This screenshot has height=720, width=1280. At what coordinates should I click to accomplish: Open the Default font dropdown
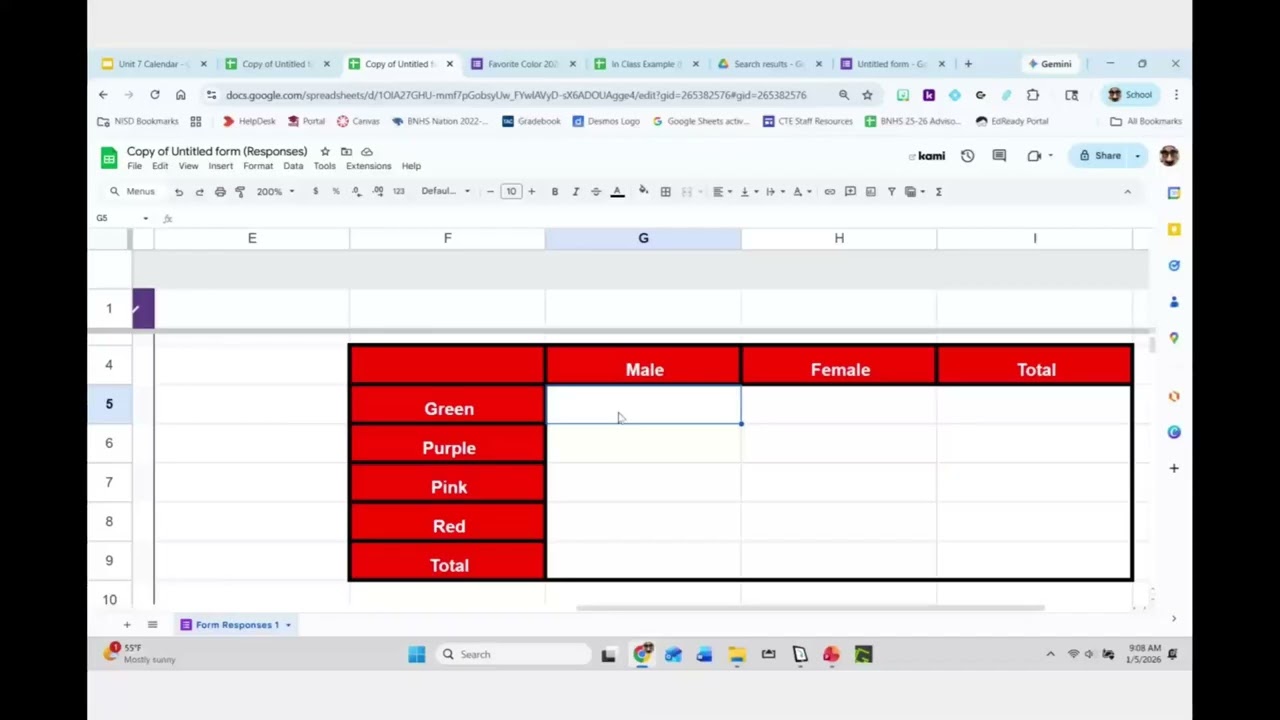pyautogui.click(x=445, y=191)
